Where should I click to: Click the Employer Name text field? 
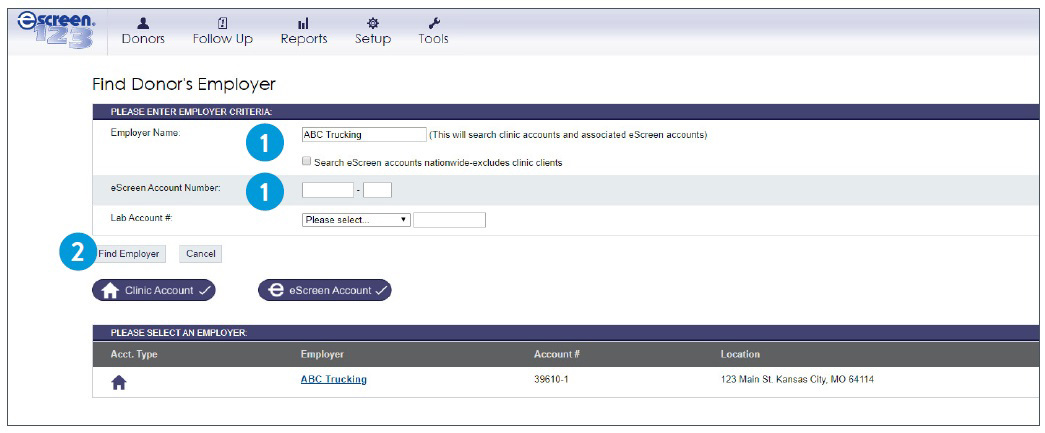point(364,135)
